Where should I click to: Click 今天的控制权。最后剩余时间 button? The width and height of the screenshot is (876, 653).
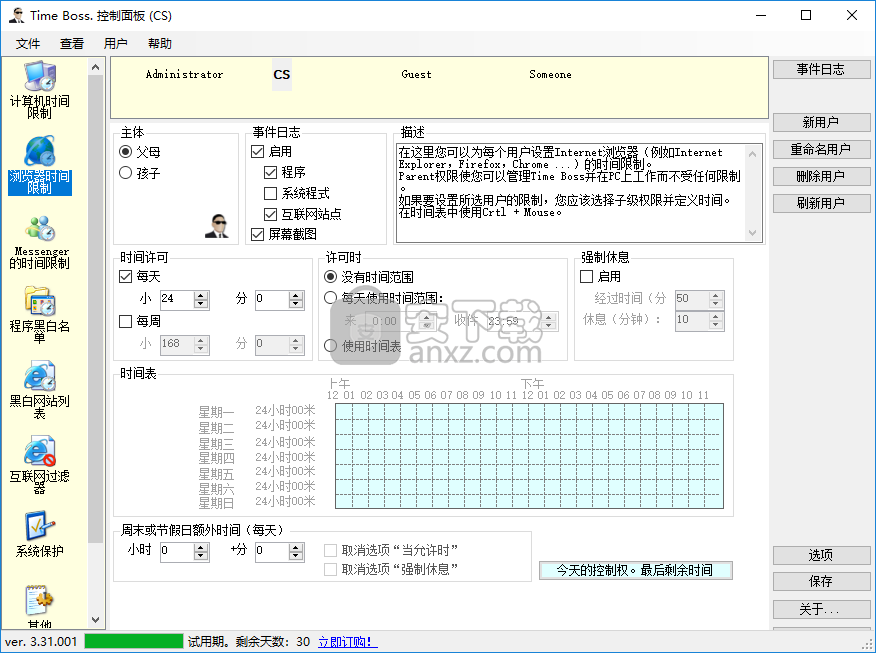coord(636,570)
